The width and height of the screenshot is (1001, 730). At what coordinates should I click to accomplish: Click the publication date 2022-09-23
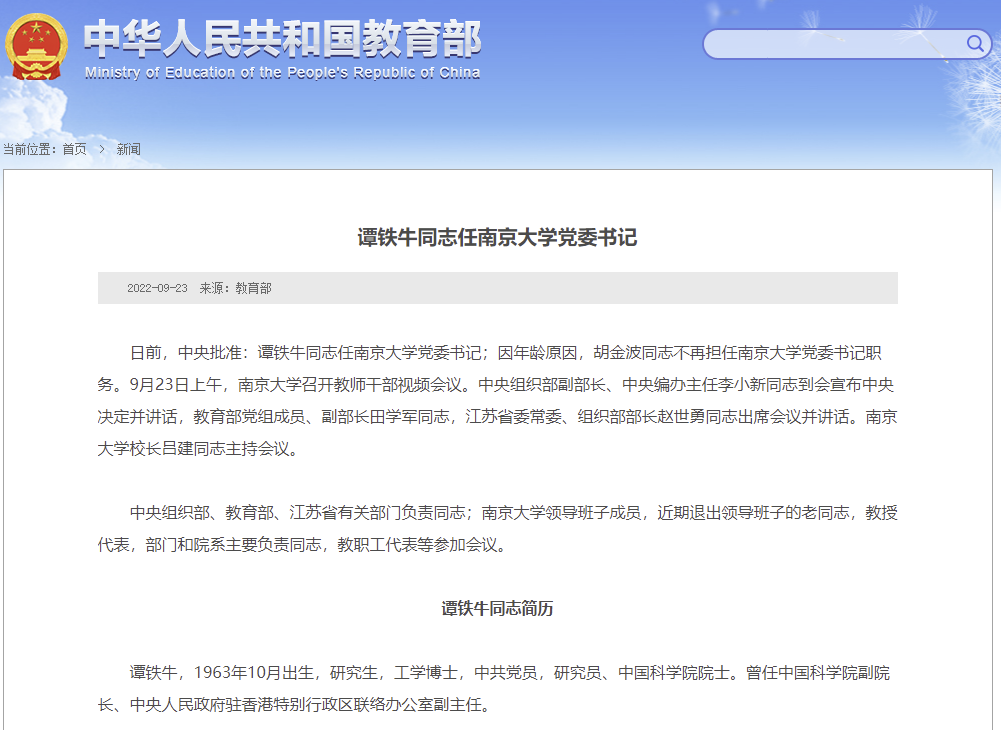coord(157,288)
